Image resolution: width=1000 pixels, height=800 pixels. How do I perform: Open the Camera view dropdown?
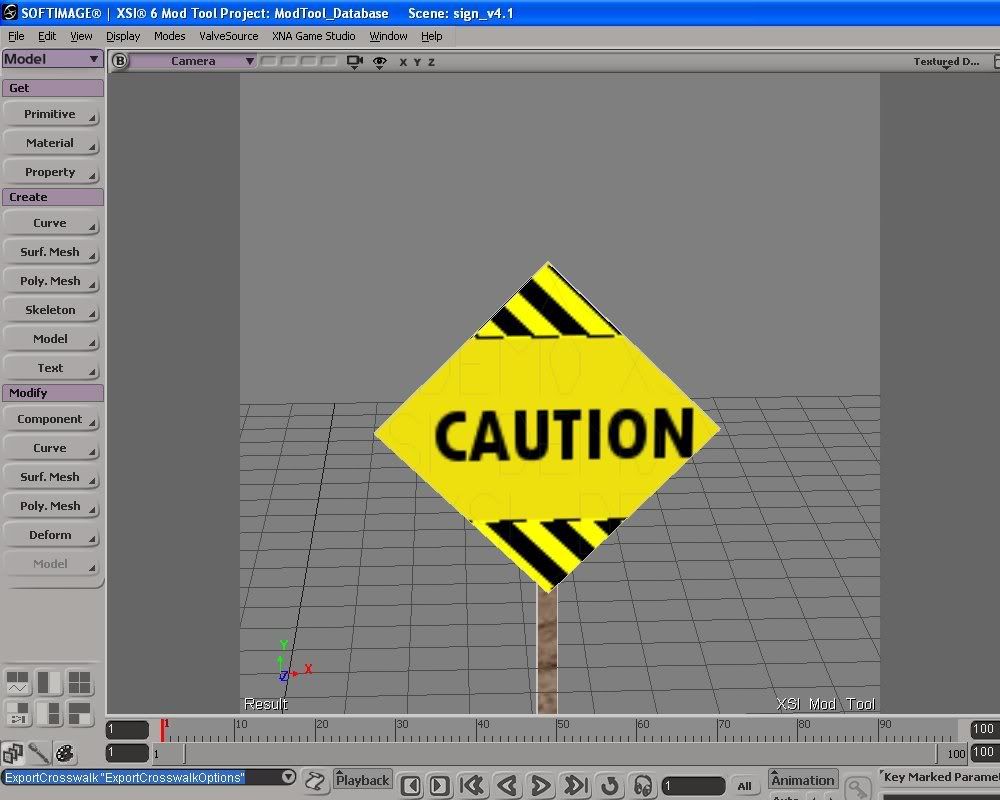[193, 61]
